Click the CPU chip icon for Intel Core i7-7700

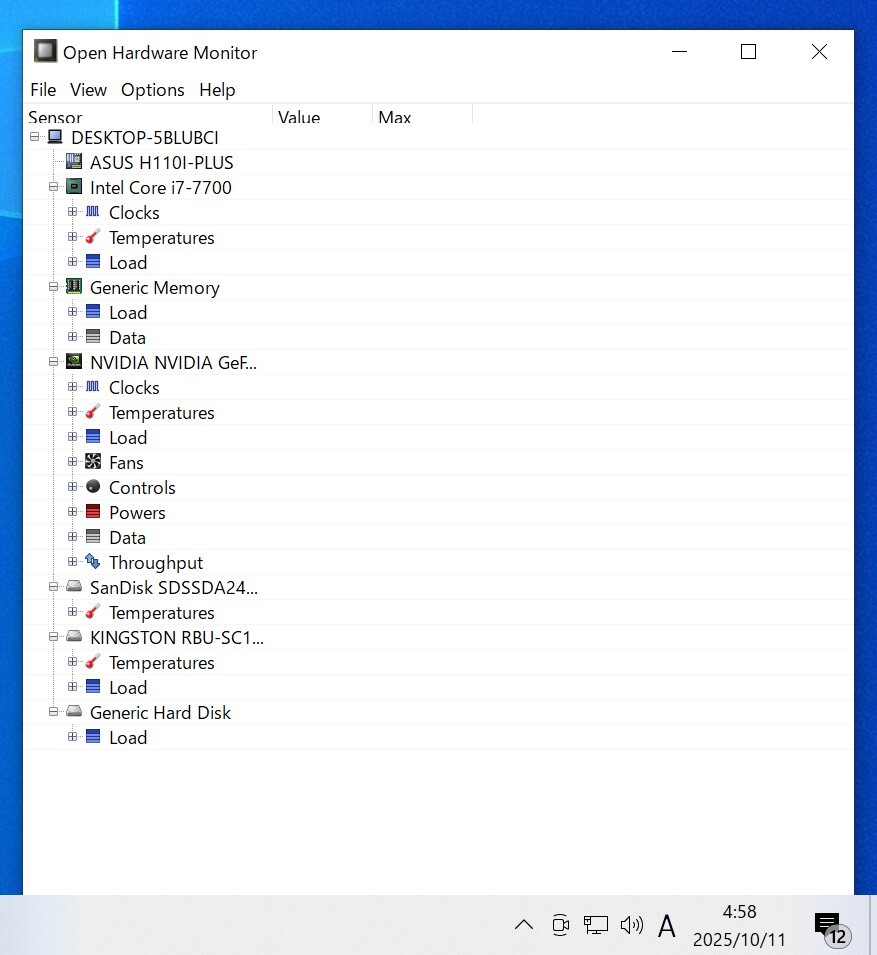74,186
